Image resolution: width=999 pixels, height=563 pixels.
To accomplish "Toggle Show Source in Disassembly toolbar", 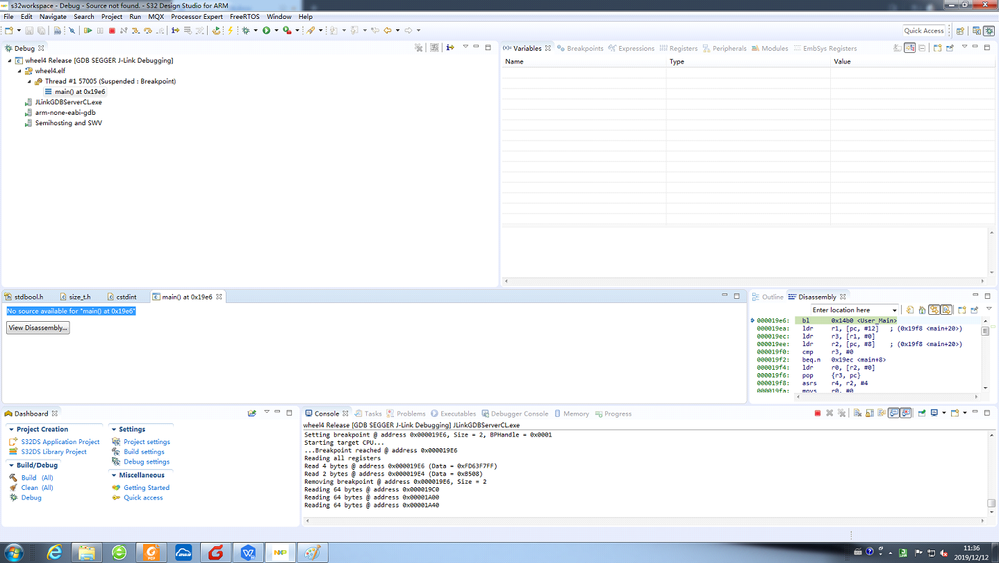I will 946,310.
